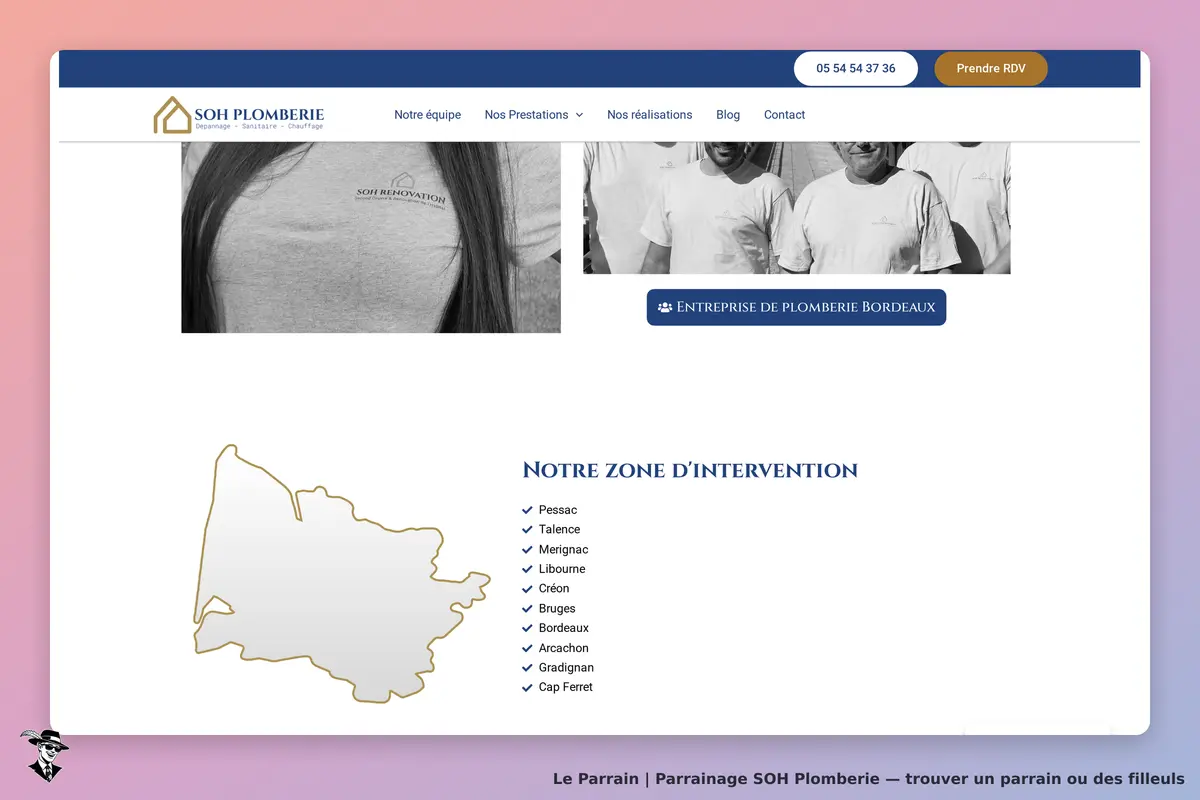Go to the Blog page
Image resolution: width=1200 pixels, height=800 pixels.
728,115
